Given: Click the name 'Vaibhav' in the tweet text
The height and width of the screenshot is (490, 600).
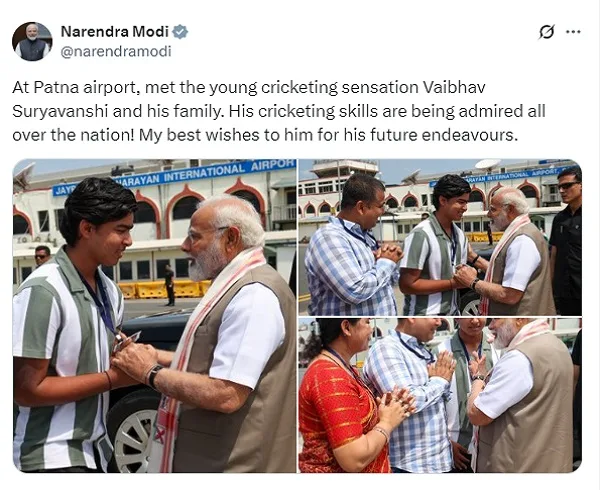Looking at the screenshot, I should 454,88.
